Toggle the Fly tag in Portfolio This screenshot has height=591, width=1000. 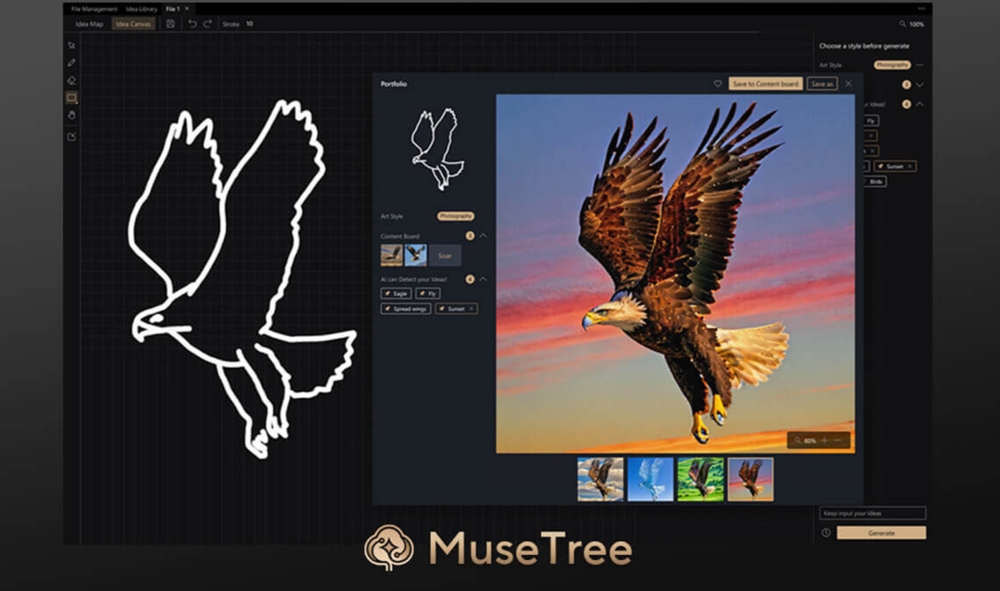coord(428,293)
